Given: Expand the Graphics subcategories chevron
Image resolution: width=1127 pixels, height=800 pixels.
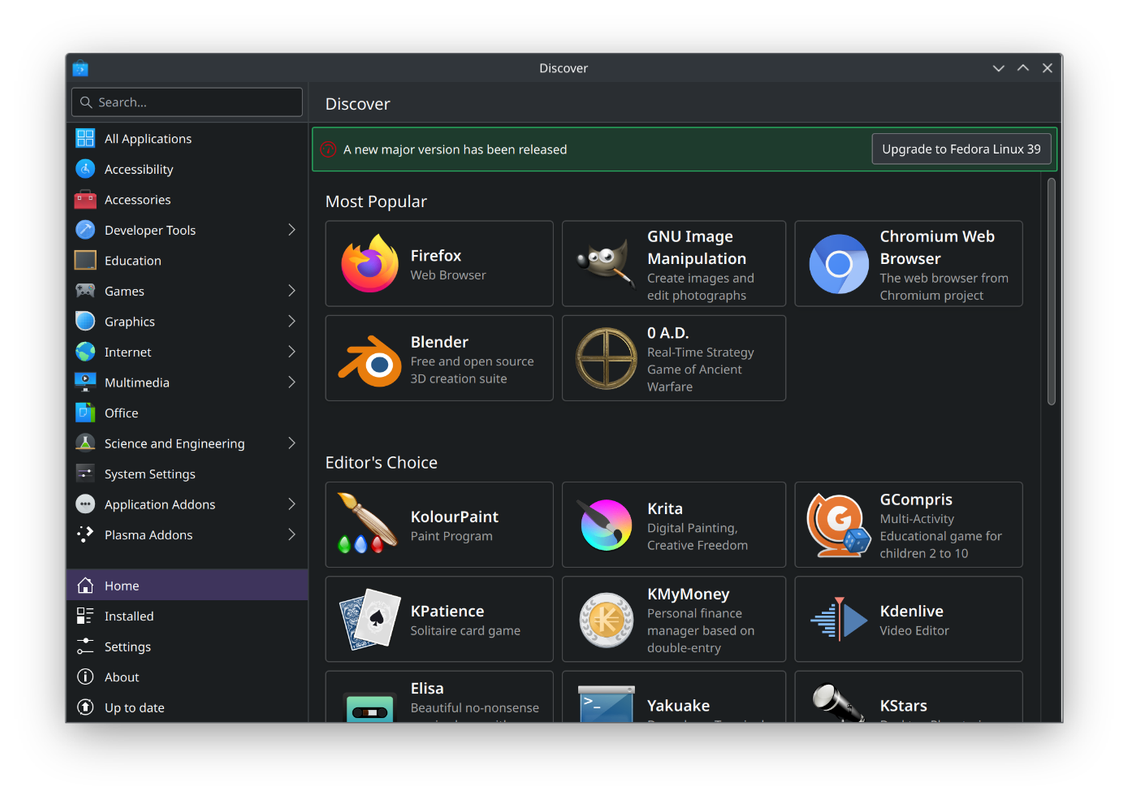Looking at the screenshot, I should [x=291, y=321].
